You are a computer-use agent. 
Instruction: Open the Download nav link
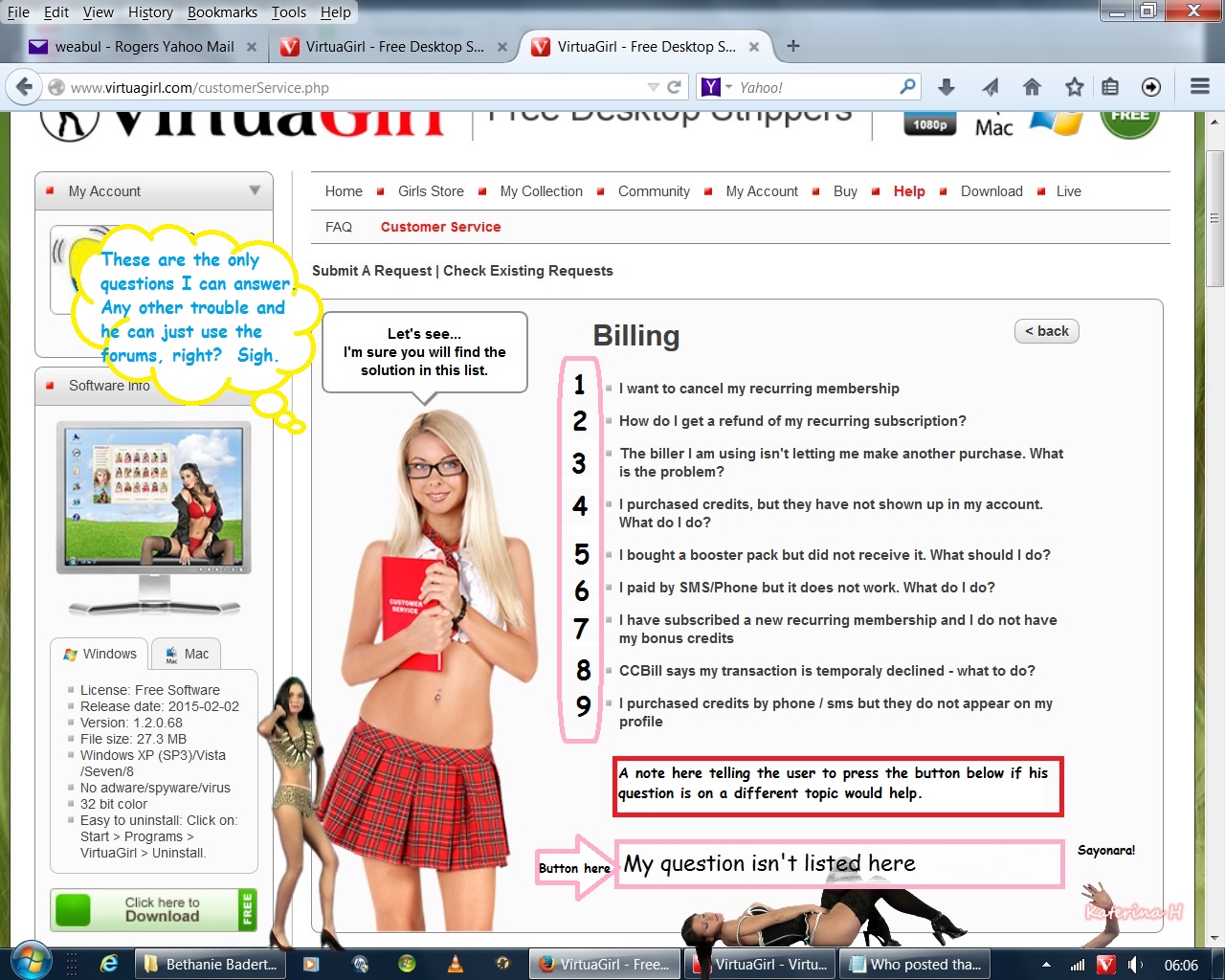pyautogui.click(x=991, y=191)
